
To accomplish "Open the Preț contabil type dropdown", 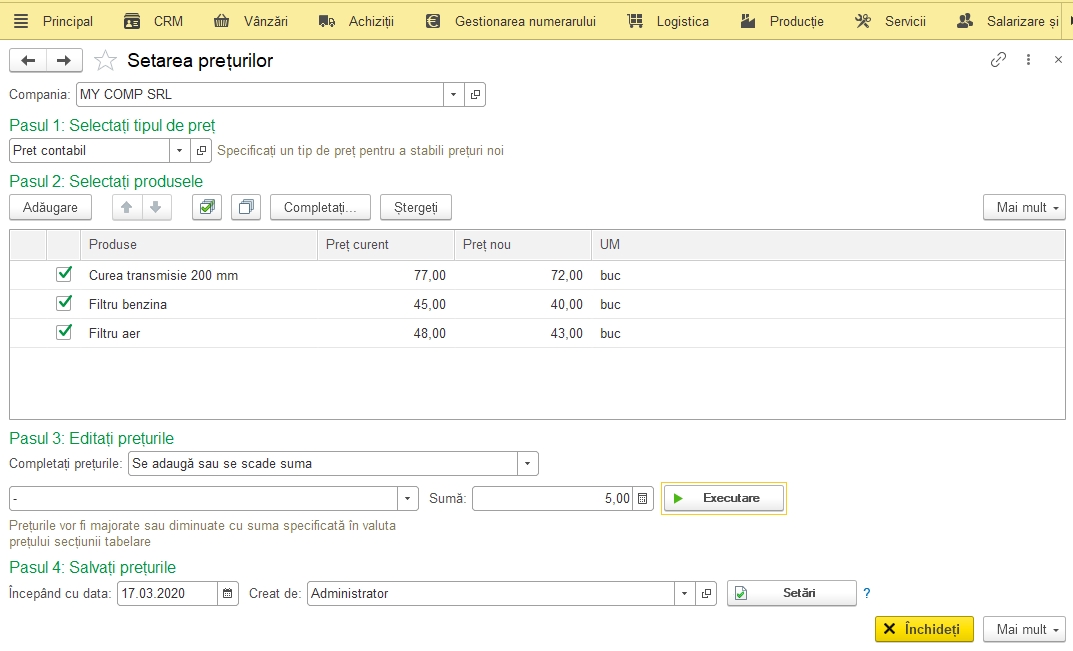I will (x=179, y=151).
